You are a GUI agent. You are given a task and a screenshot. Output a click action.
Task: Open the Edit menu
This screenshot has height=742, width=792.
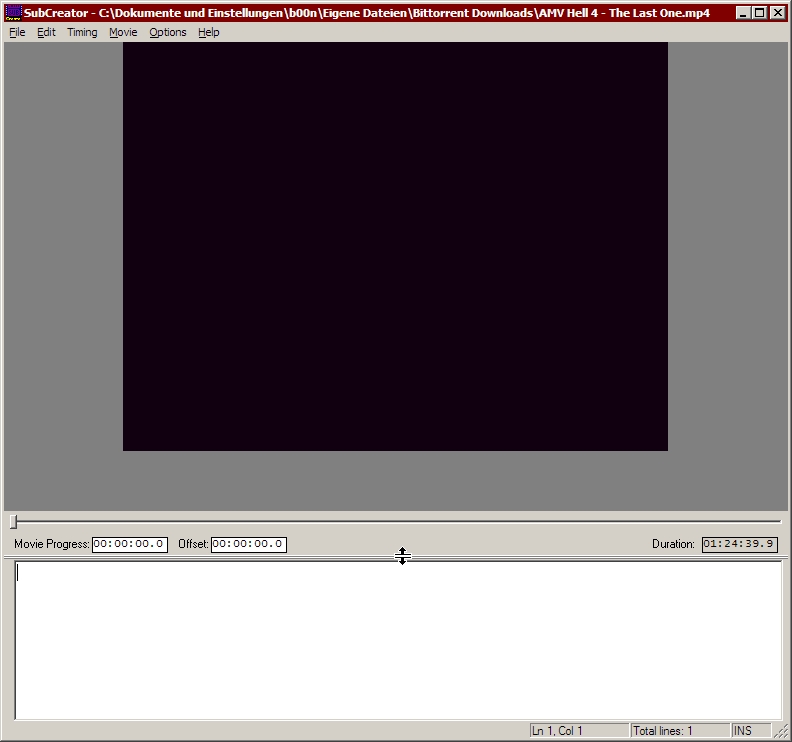(x=46, y=32)
